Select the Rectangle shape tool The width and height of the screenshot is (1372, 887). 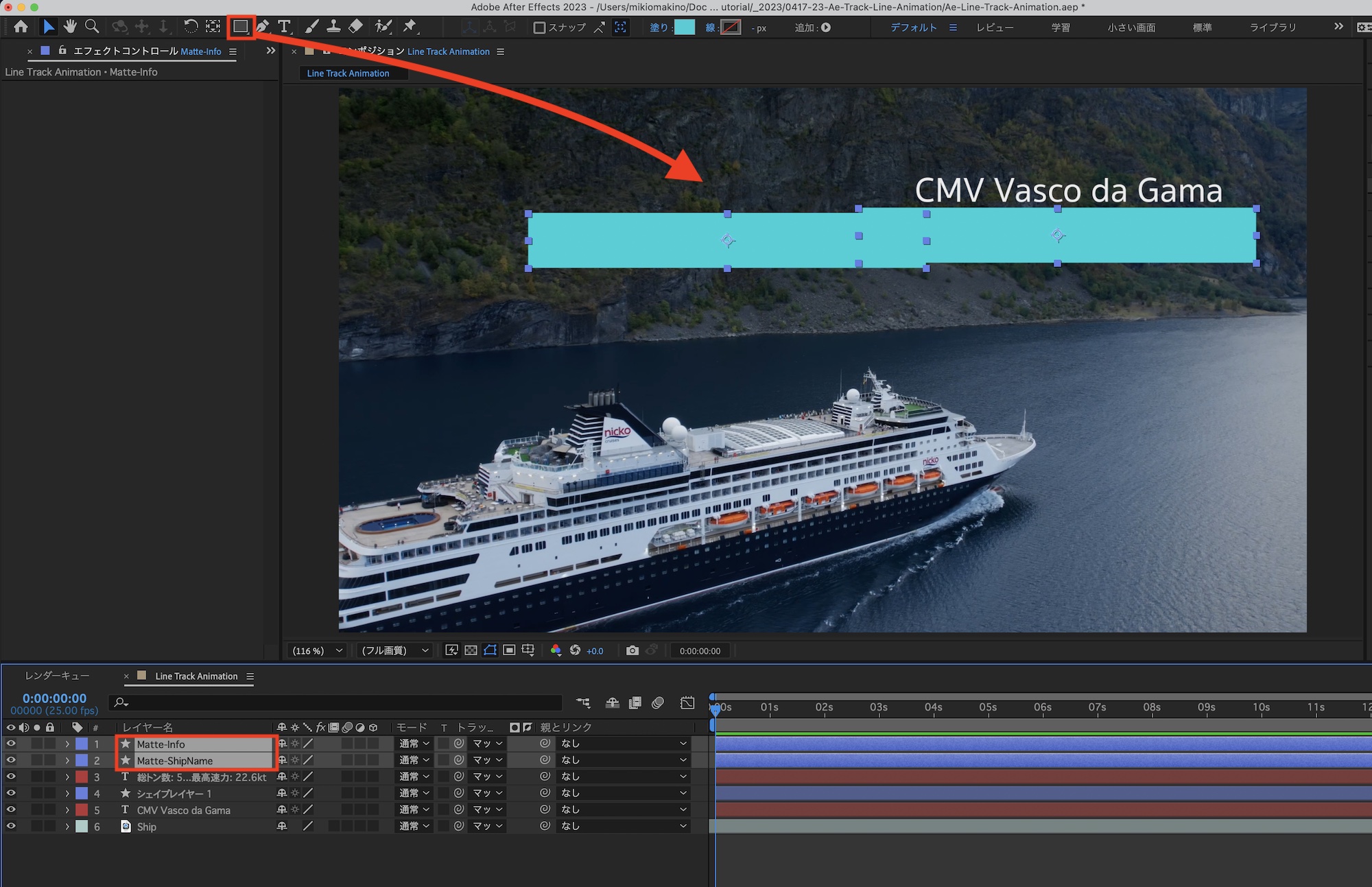[240, 27]
